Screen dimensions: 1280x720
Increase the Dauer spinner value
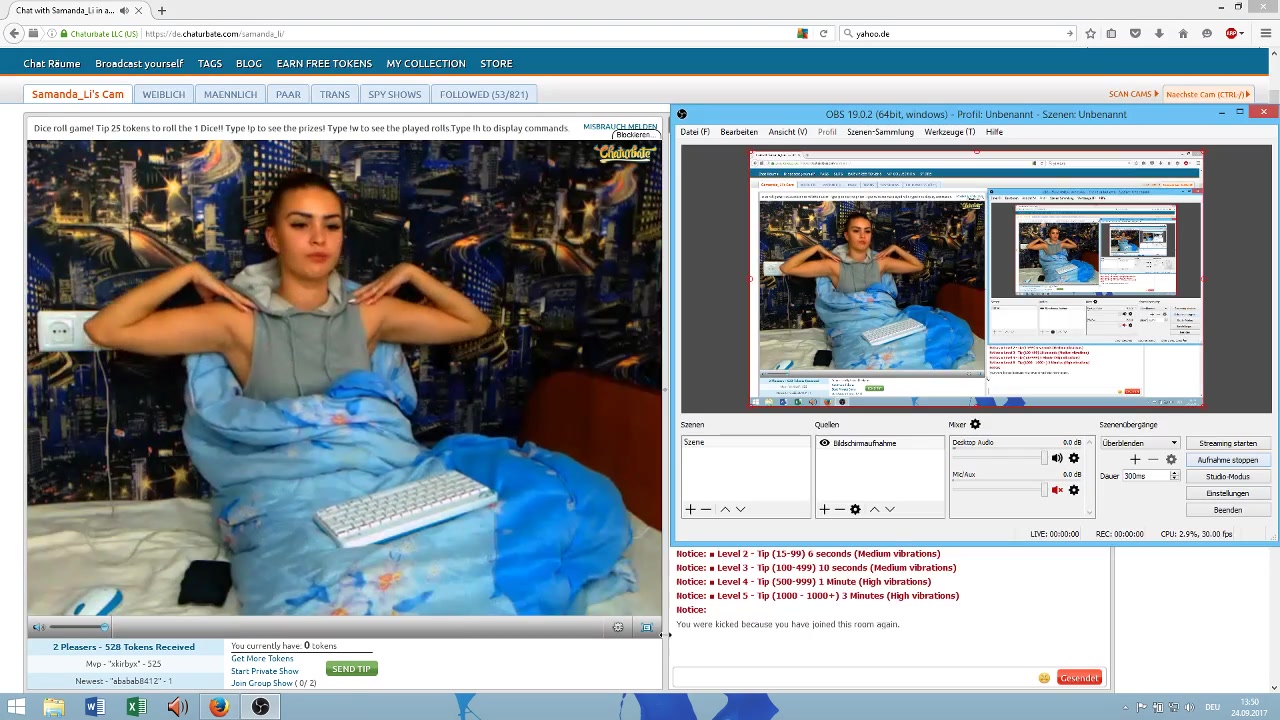1174,474
